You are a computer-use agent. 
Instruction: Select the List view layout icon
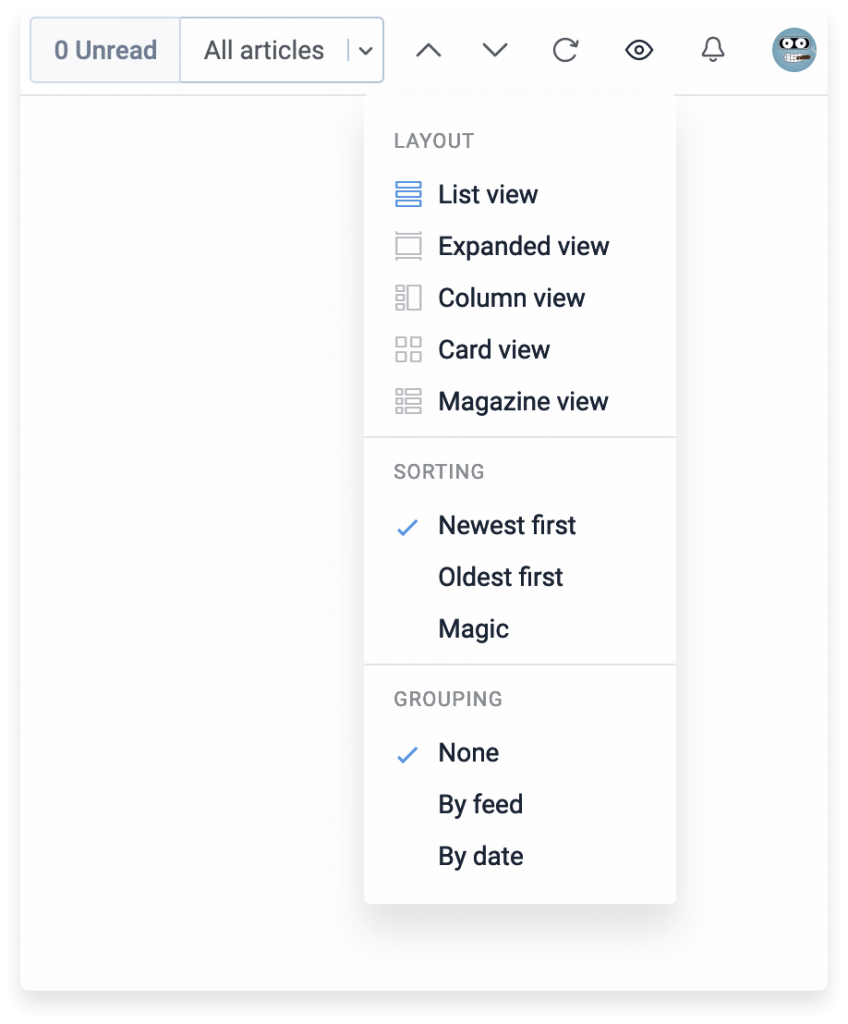409,194
